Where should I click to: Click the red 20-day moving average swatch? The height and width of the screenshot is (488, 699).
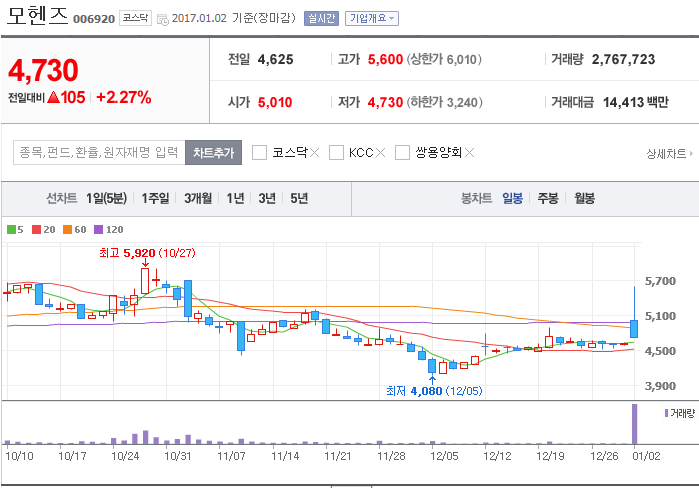(x=37, y=230)
